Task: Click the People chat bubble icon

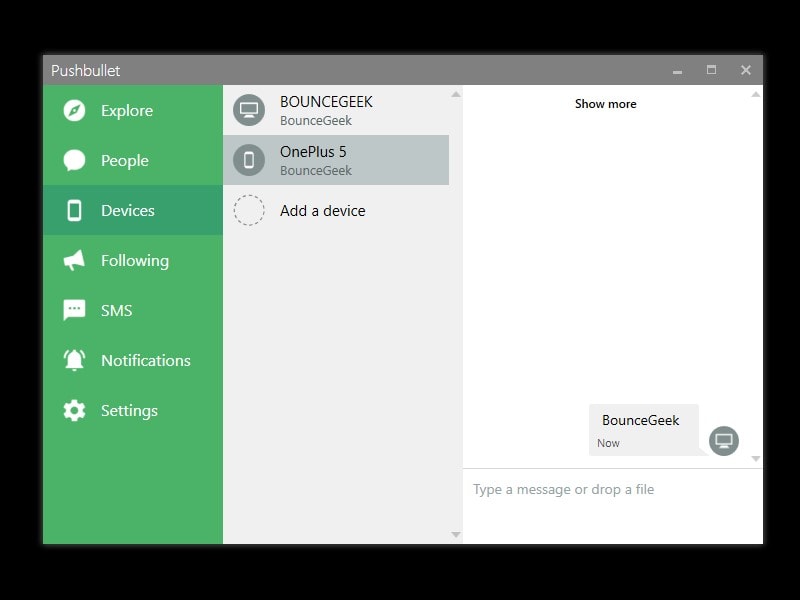Action: (74, 161)
